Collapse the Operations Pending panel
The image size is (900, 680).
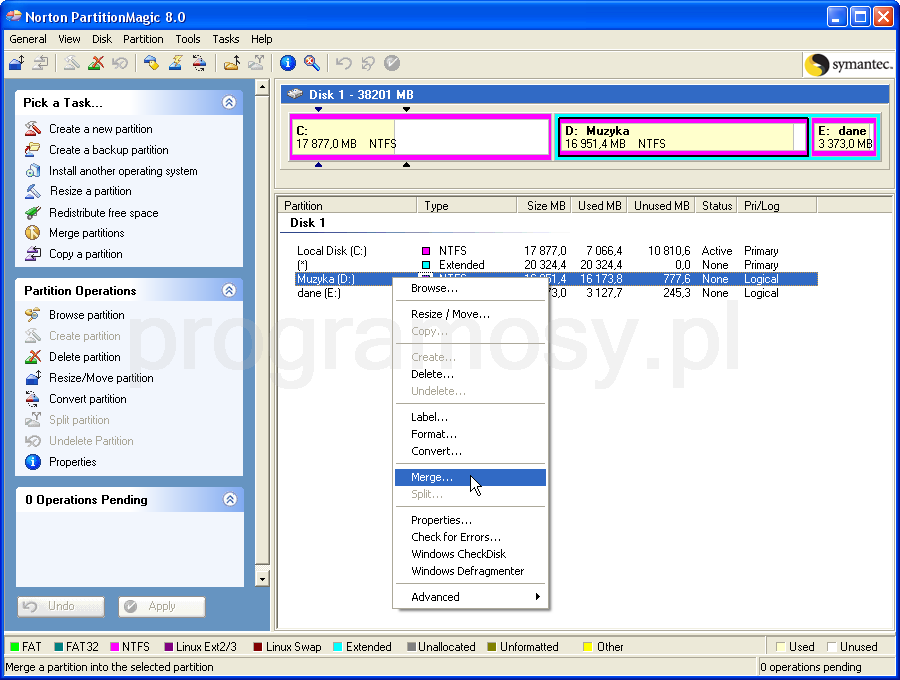click(229, 499)
